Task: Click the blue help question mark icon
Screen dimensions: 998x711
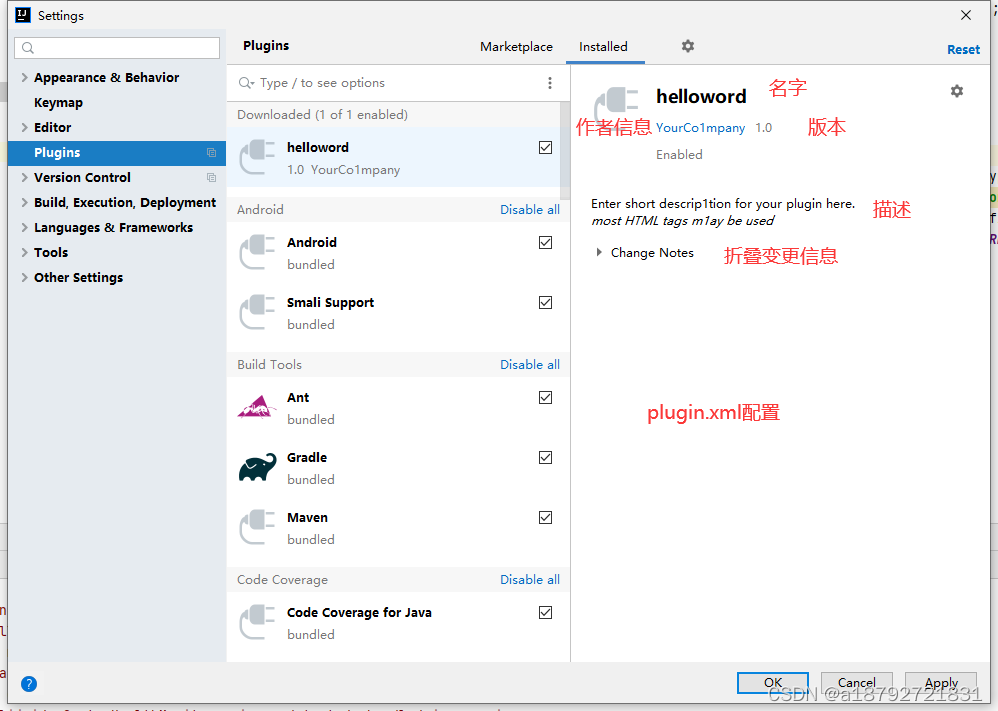Action: (x=29, y=684)
